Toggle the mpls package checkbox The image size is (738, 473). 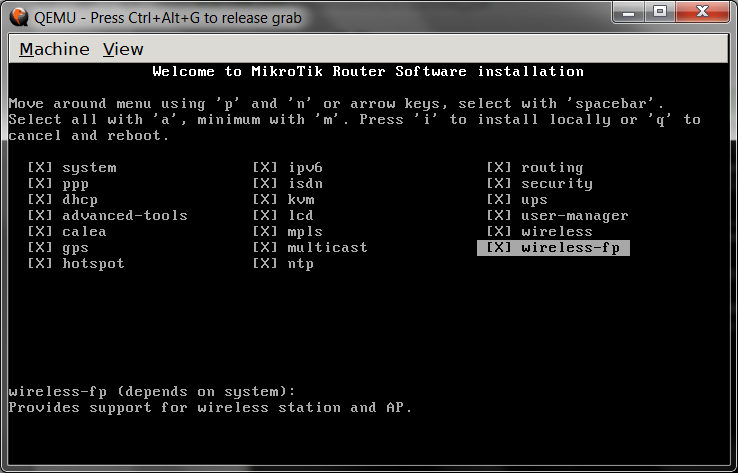pyautogui.click(x=265, y=232)
